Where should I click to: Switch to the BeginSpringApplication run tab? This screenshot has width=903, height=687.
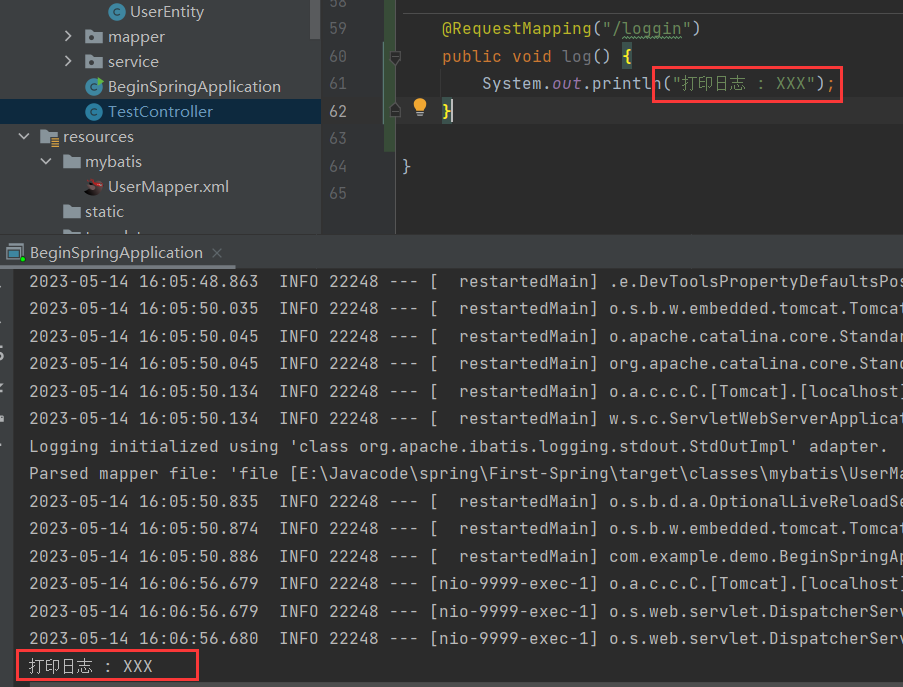116,253
